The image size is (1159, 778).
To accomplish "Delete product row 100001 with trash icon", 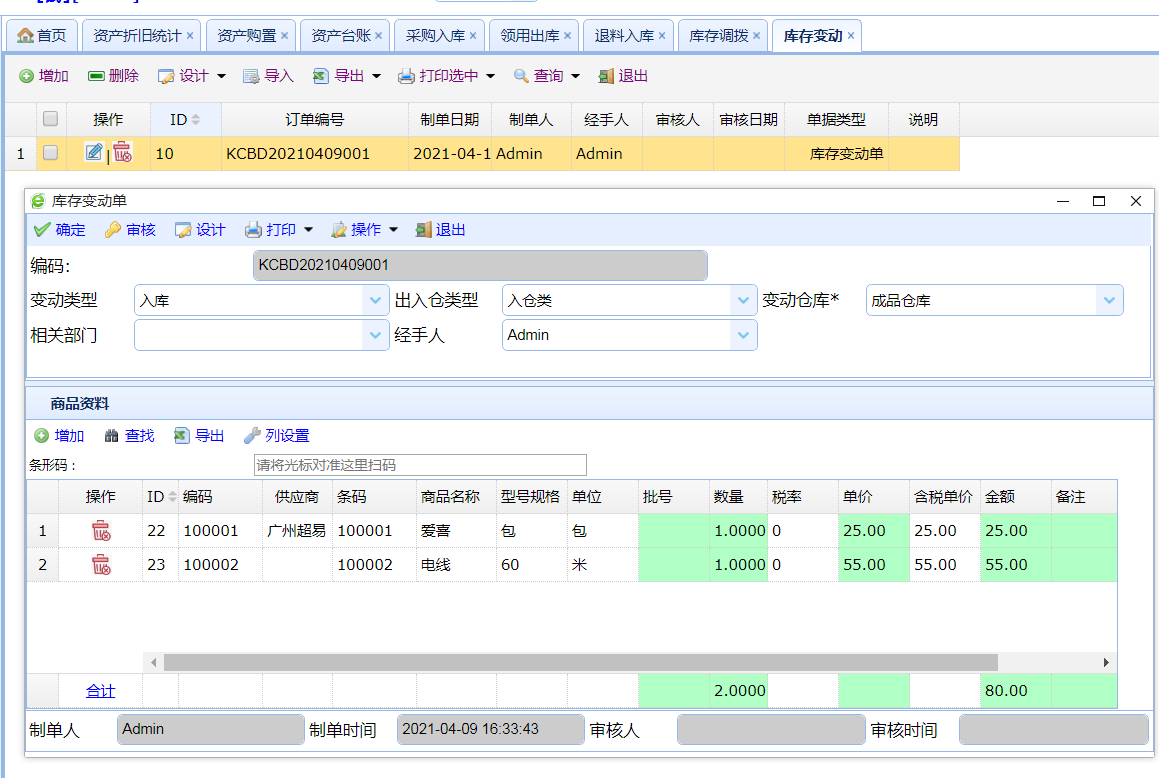I will [101, 531].
